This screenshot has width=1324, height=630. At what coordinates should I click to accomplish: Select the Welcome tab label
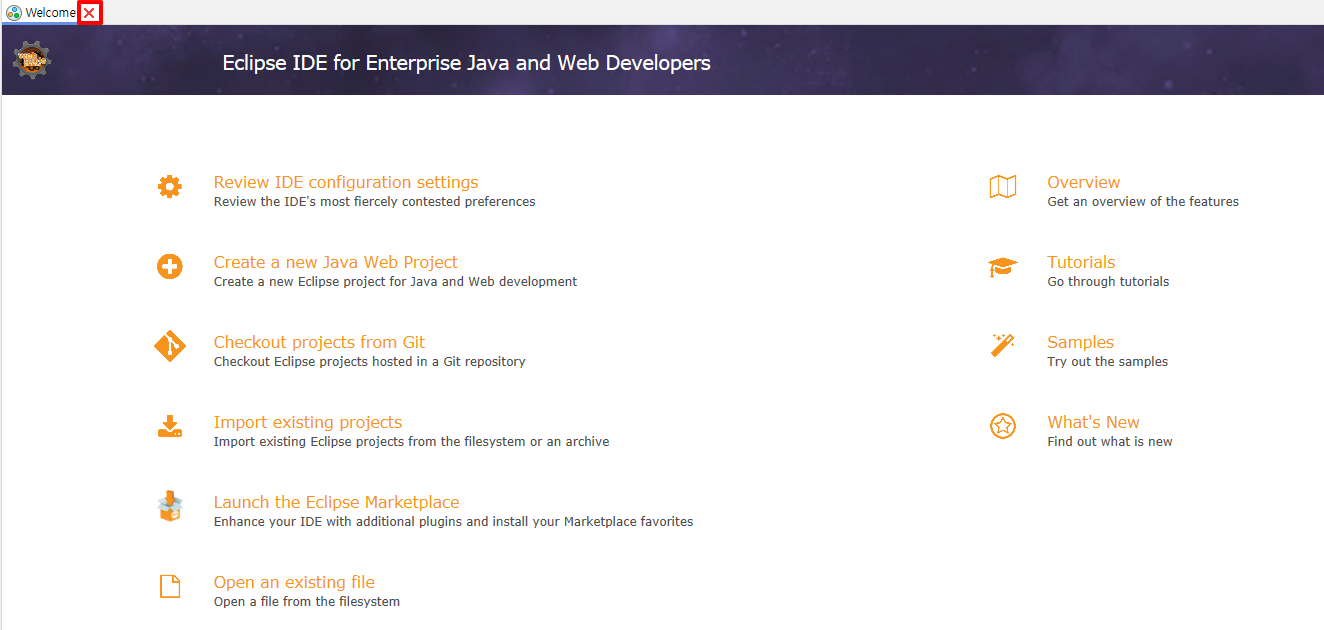51,12
